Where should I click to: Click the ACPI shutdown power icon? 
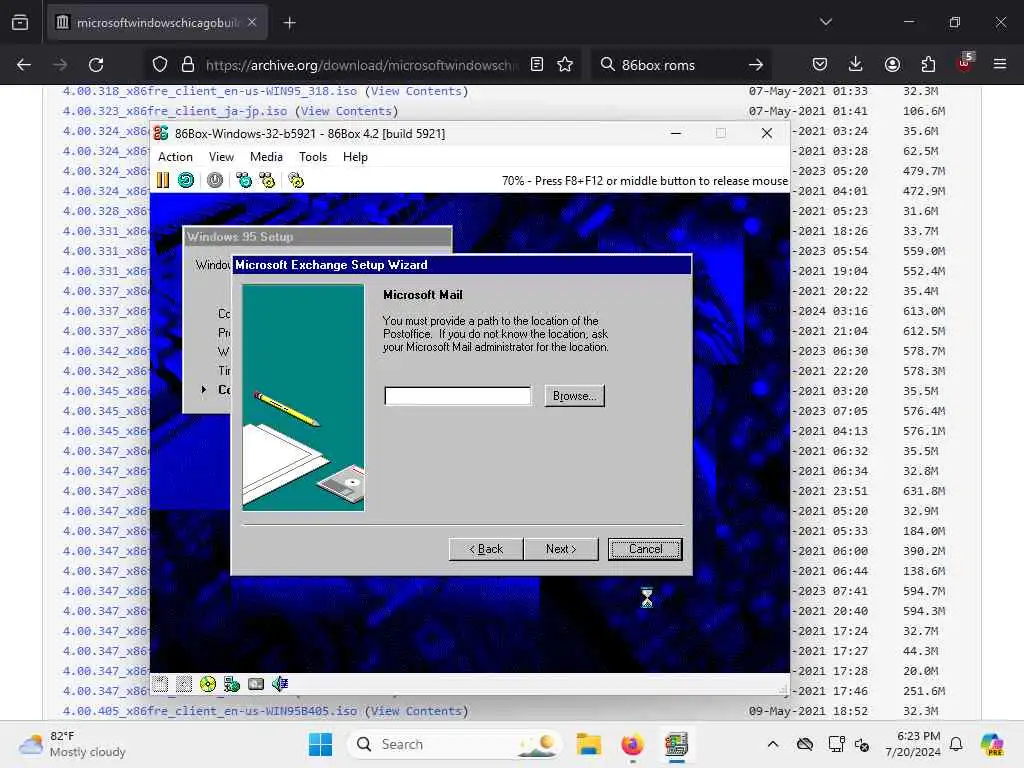click(x=215, y=180)
